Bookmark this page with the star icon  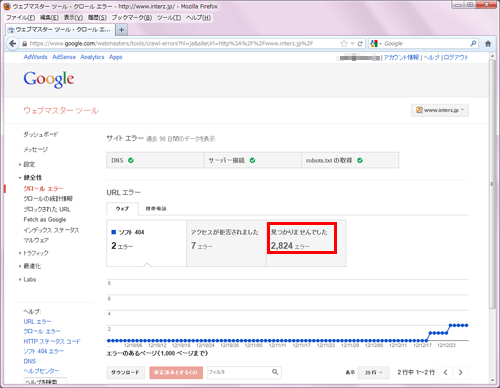344,44
